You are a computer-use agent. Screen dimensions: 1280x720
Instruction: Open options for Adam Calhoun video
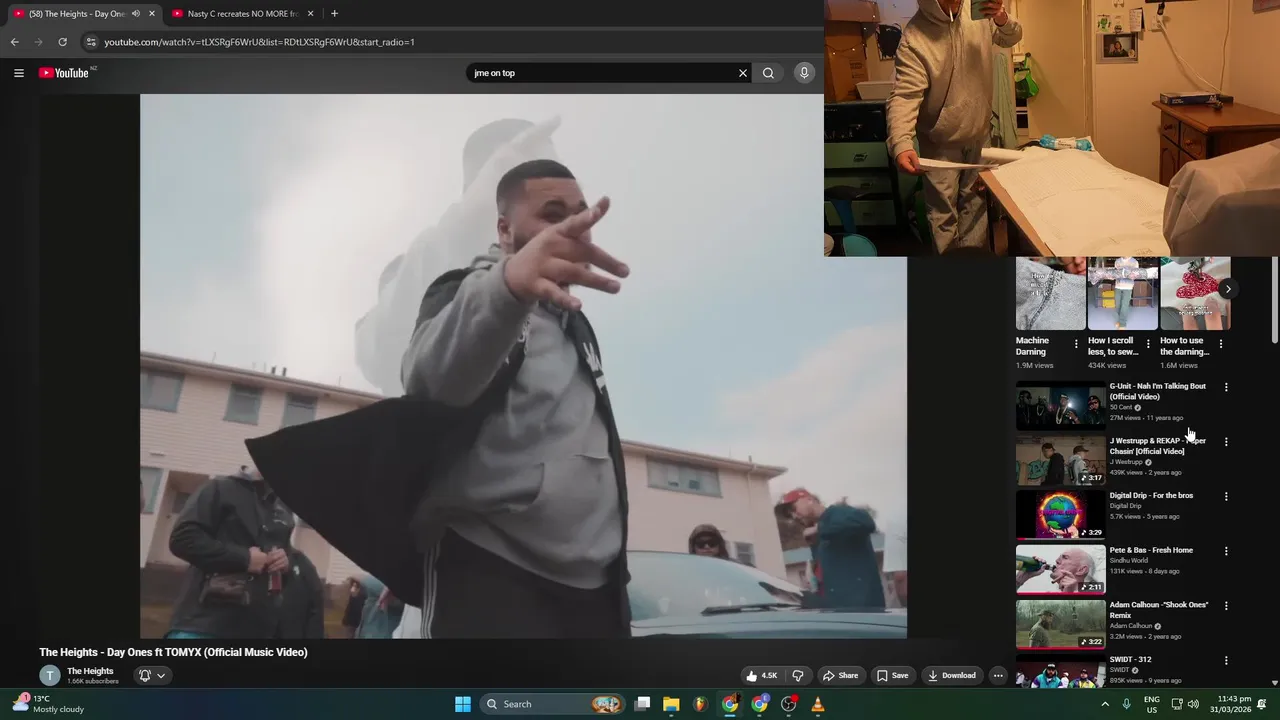coord(1226,606)
